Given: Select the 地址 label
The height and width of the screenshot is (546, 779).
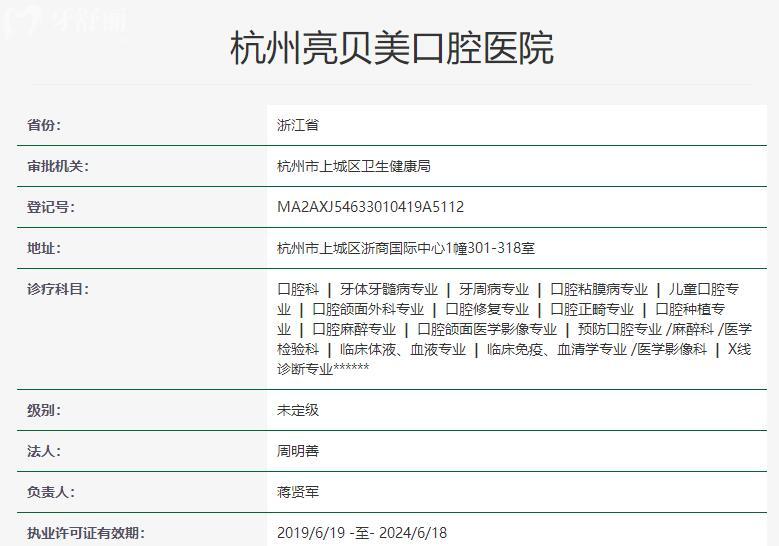Looking at the screenshot, I should click(44, 248).
